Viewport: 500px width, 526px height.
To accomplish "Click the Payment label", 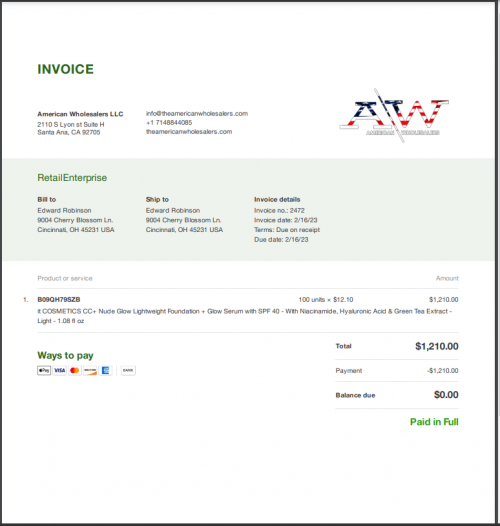I will pyautogui.click(x=349, y=371).
